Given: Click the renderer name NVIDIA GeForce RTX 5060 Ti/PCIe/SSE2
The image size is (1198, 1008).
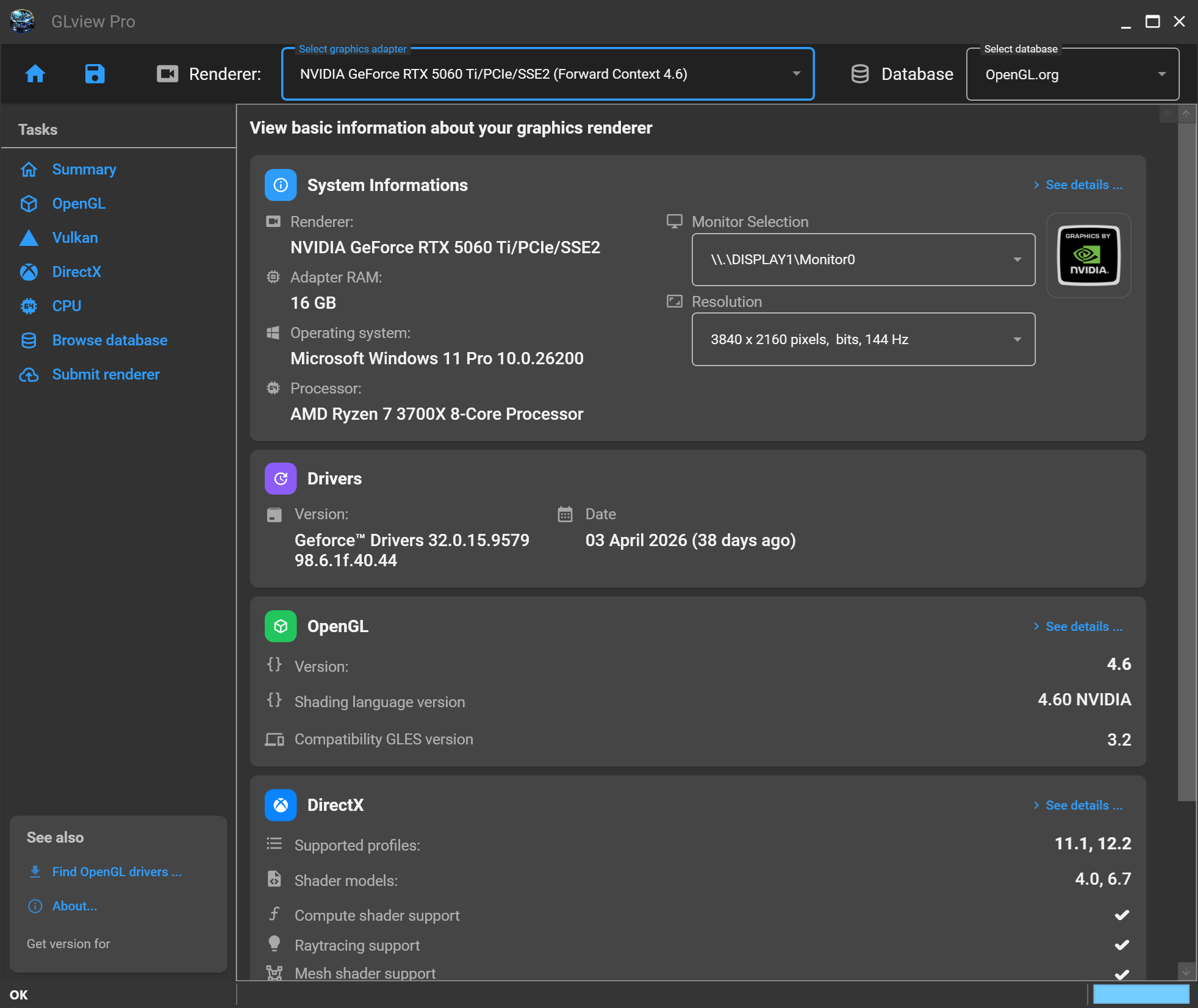Looking at the screenshot, I should point(445,247).
